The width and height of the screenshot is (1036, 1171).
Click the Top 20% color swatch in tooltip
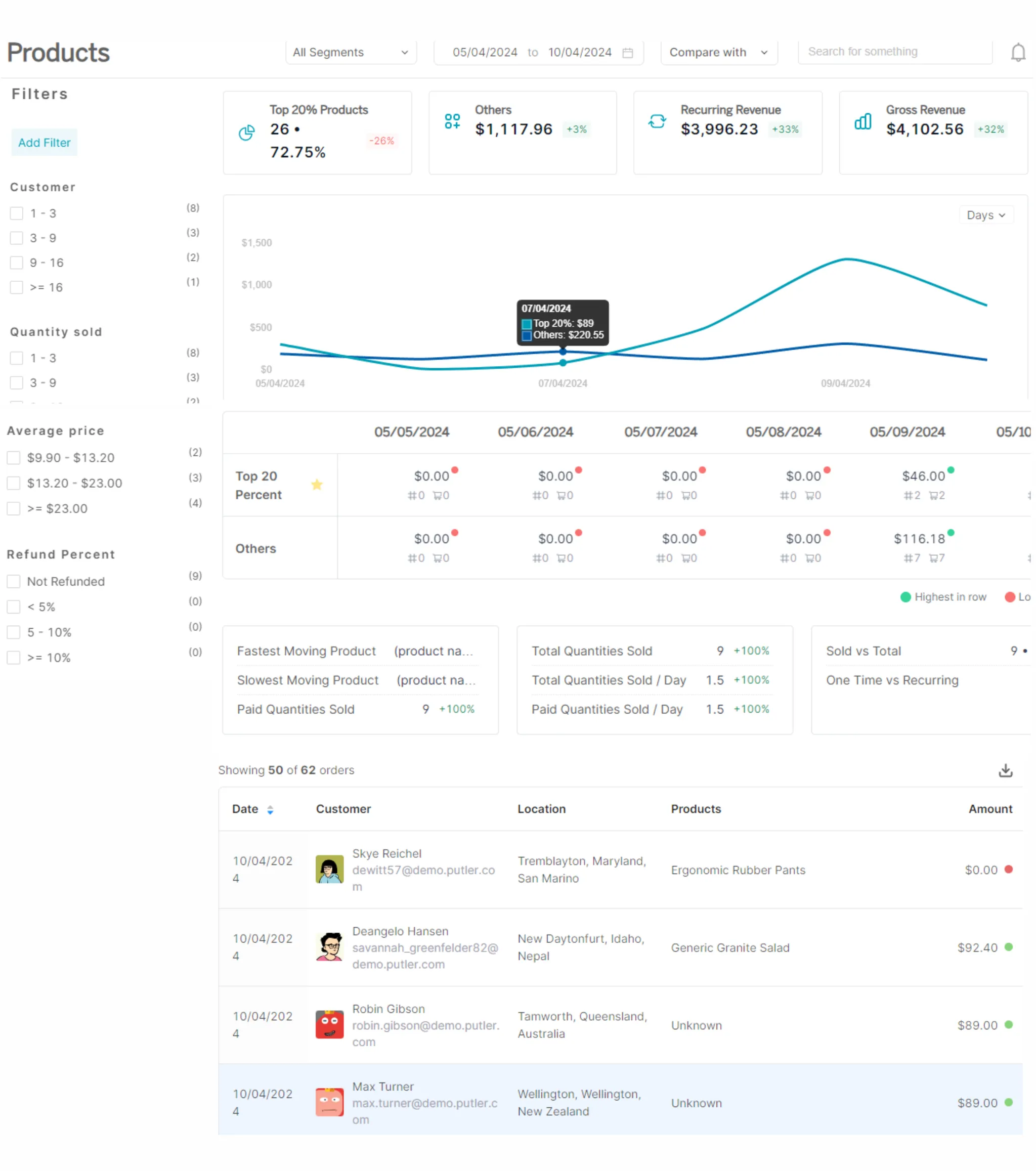(x=528, y=325)
